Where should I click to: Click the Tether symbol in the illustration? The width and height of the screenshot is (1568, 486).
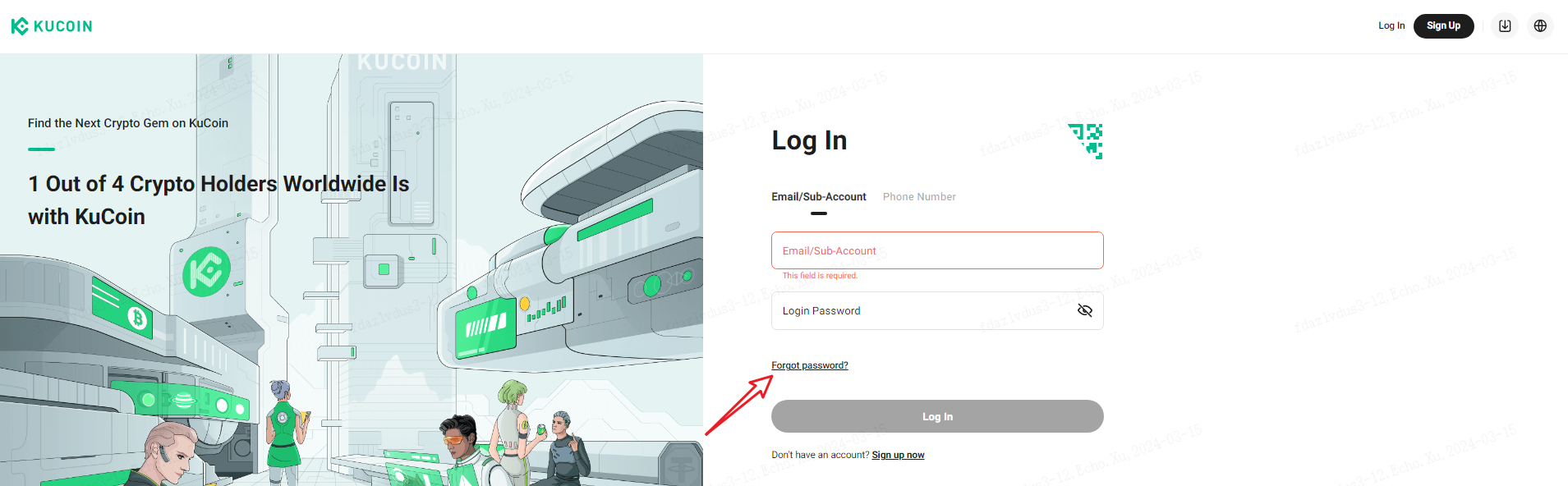coord(681,466)
